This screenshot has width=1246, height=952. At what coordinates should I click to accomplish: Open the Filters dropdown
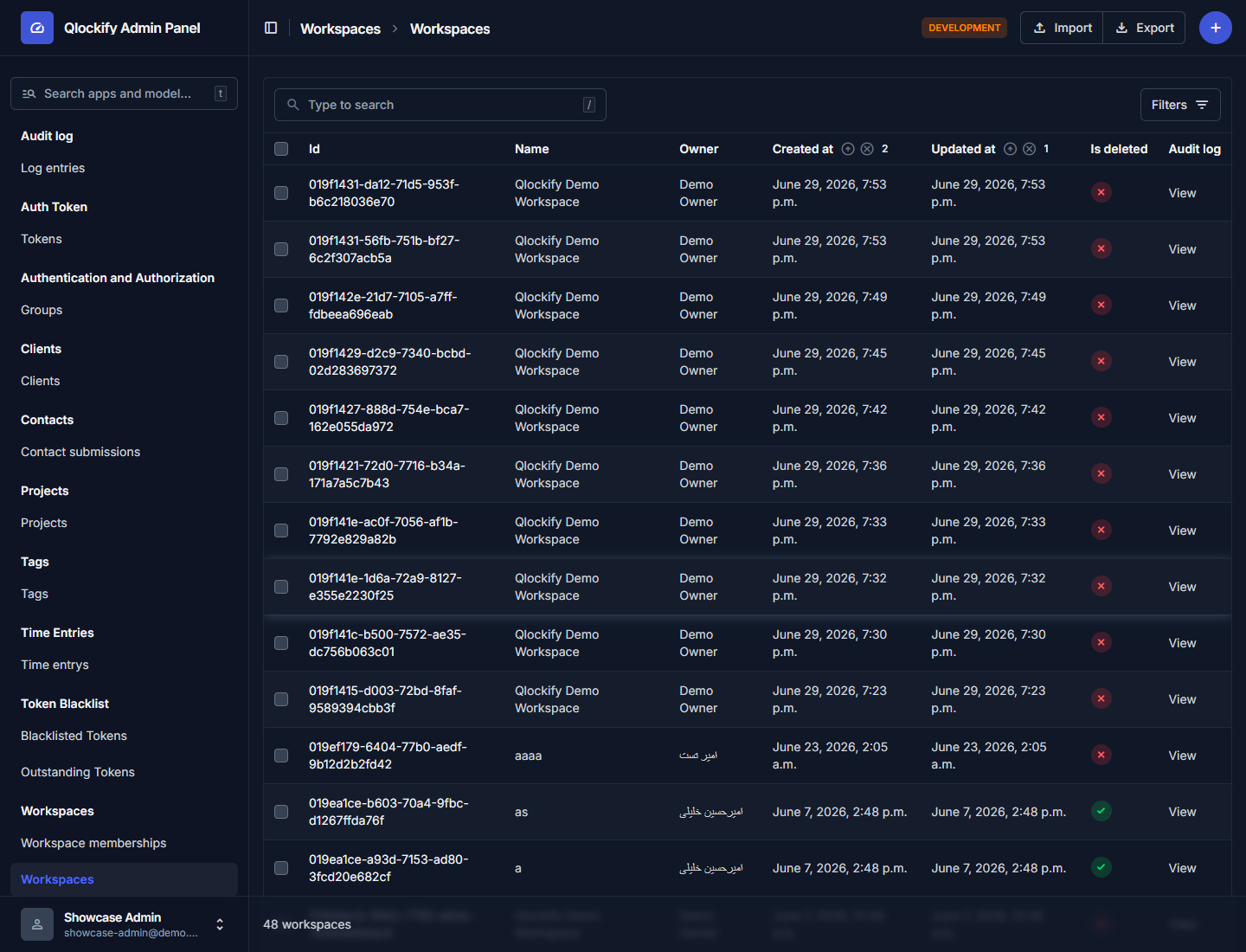point(1180,105)
